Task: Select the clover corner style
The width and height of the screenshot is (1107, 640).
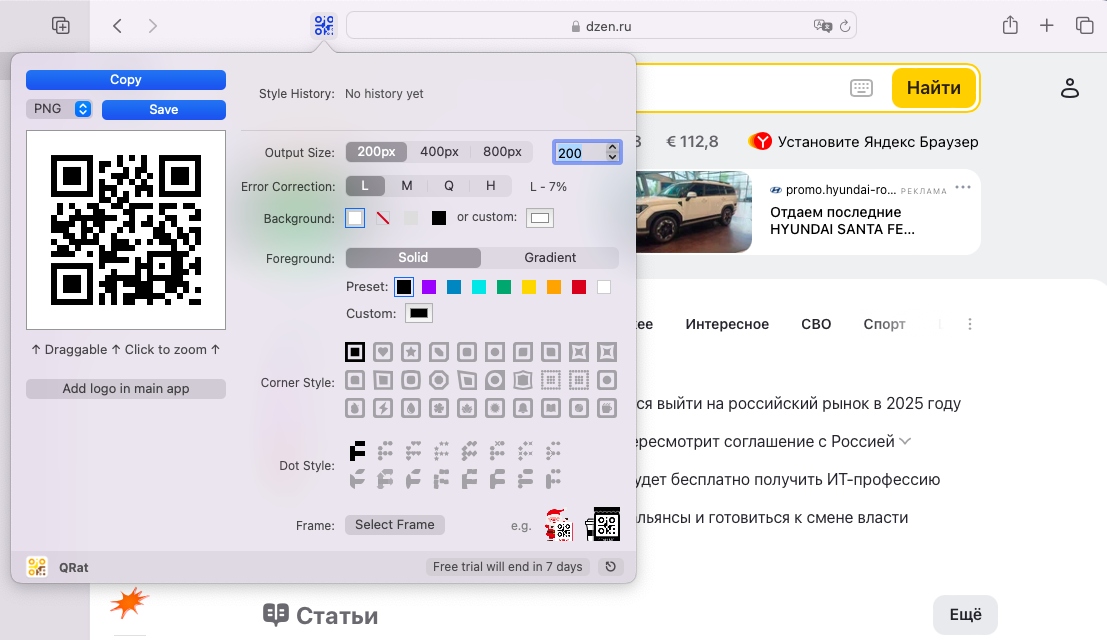Action: click(x=439, y=408)
